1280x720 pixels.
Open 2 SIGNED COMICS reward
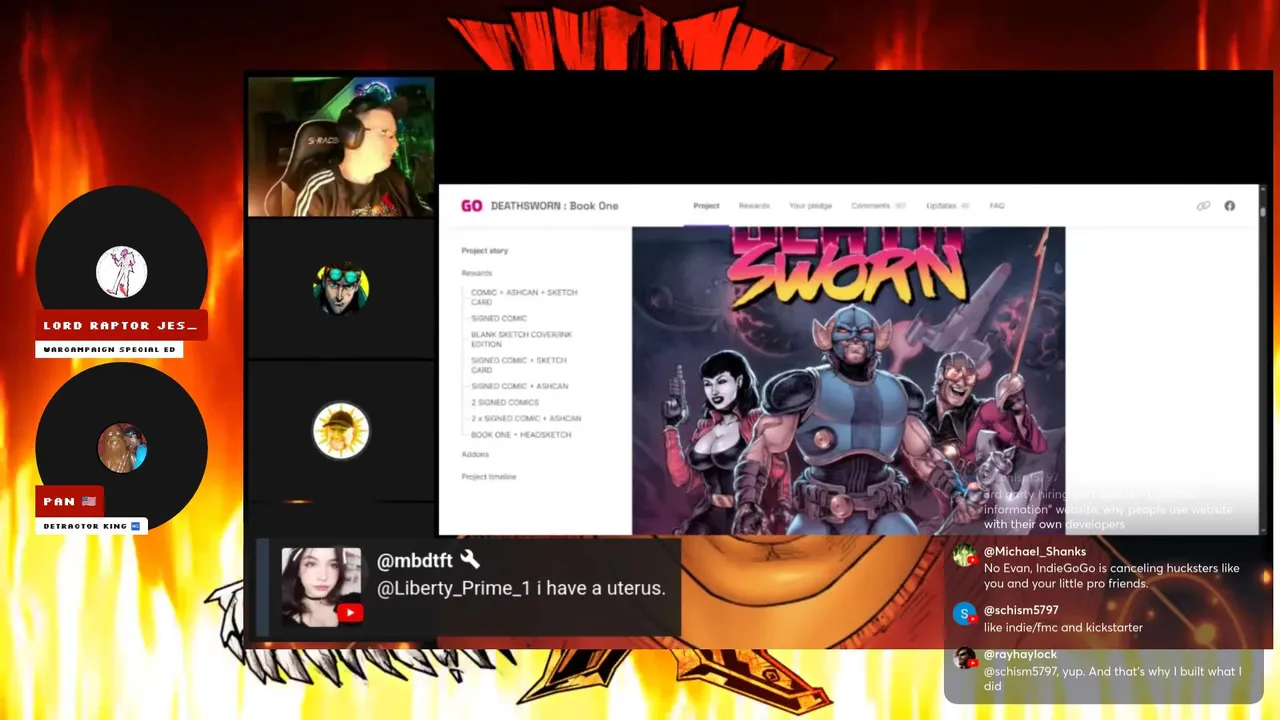[505, 402]
